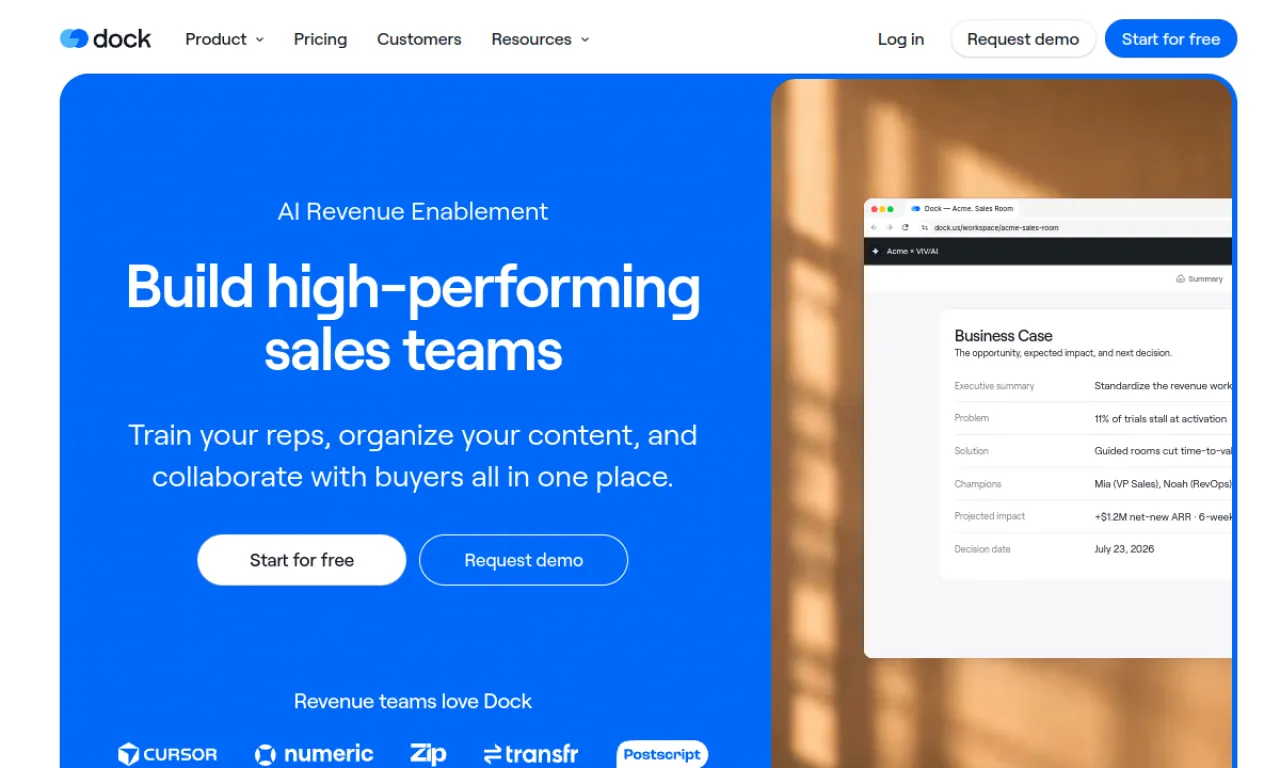Screen dimensions: 1280x768
Task: Click the Business Case heading in mockup
Action: click(1003, 336)
